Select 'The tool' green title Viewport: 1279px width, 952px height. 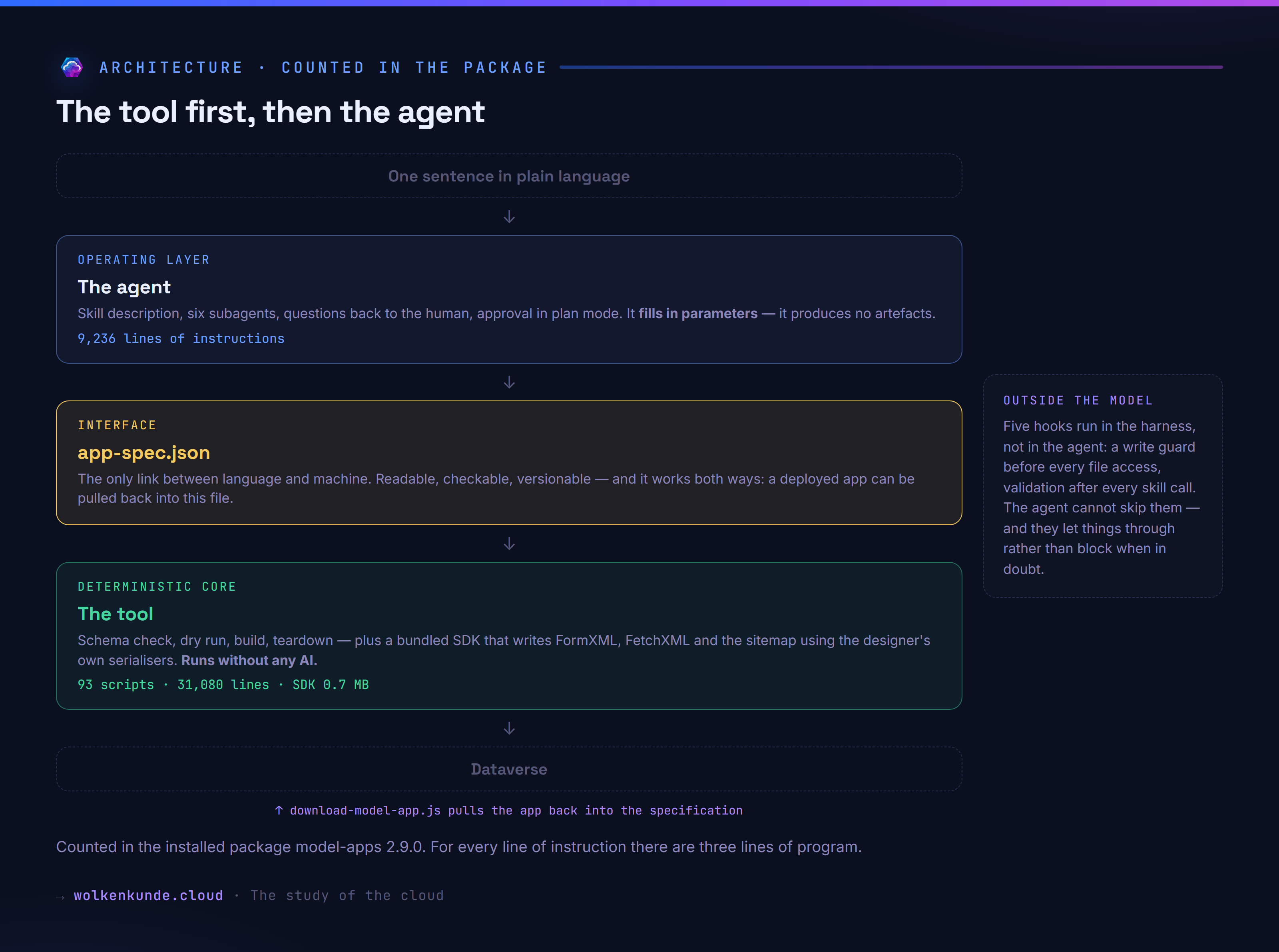click(115, 614)
